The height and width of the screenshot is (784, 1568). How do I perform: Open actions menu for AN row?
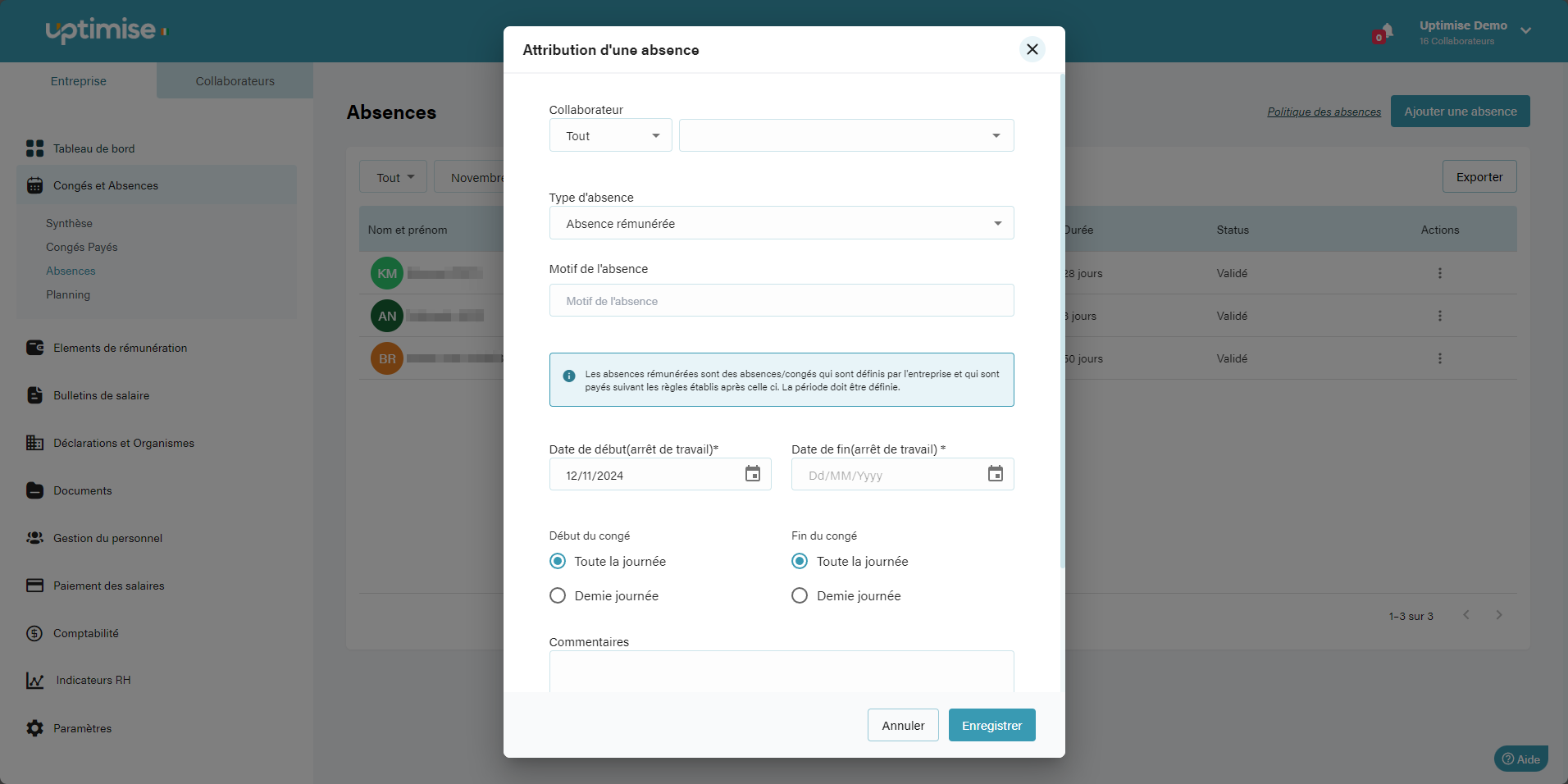click(x=1440, y=316)
